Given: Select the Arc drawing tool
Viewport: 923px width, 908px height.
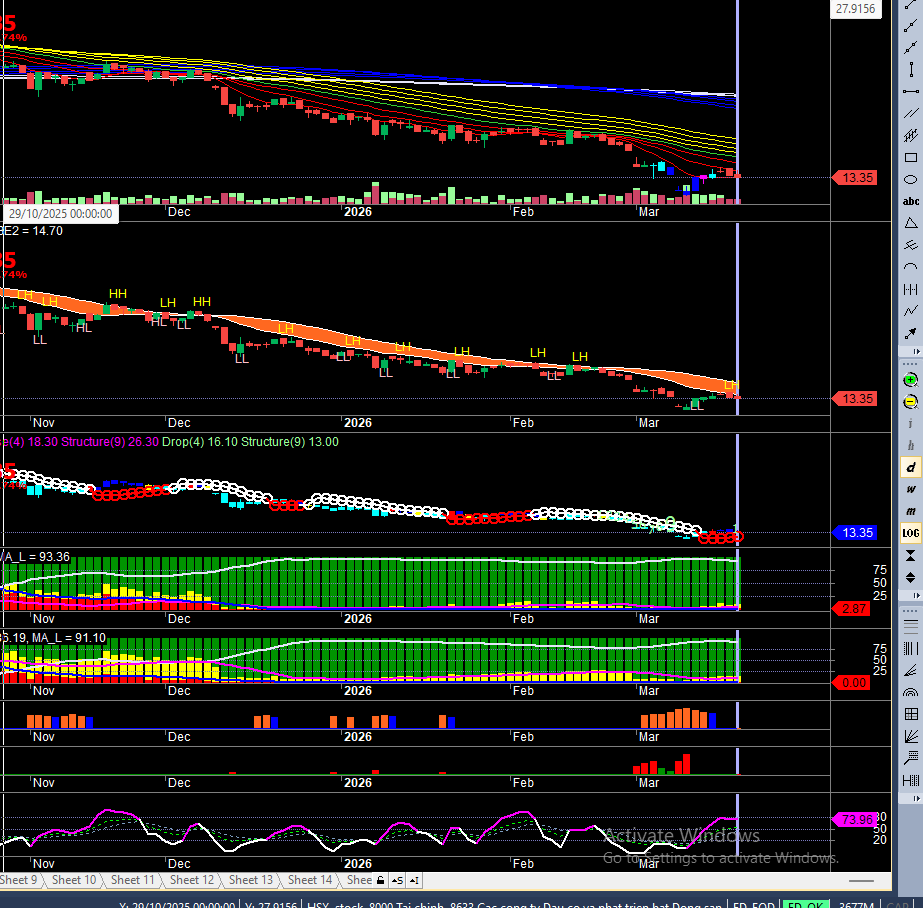Looking at the screenshot, I should click(x=911, y=267).
